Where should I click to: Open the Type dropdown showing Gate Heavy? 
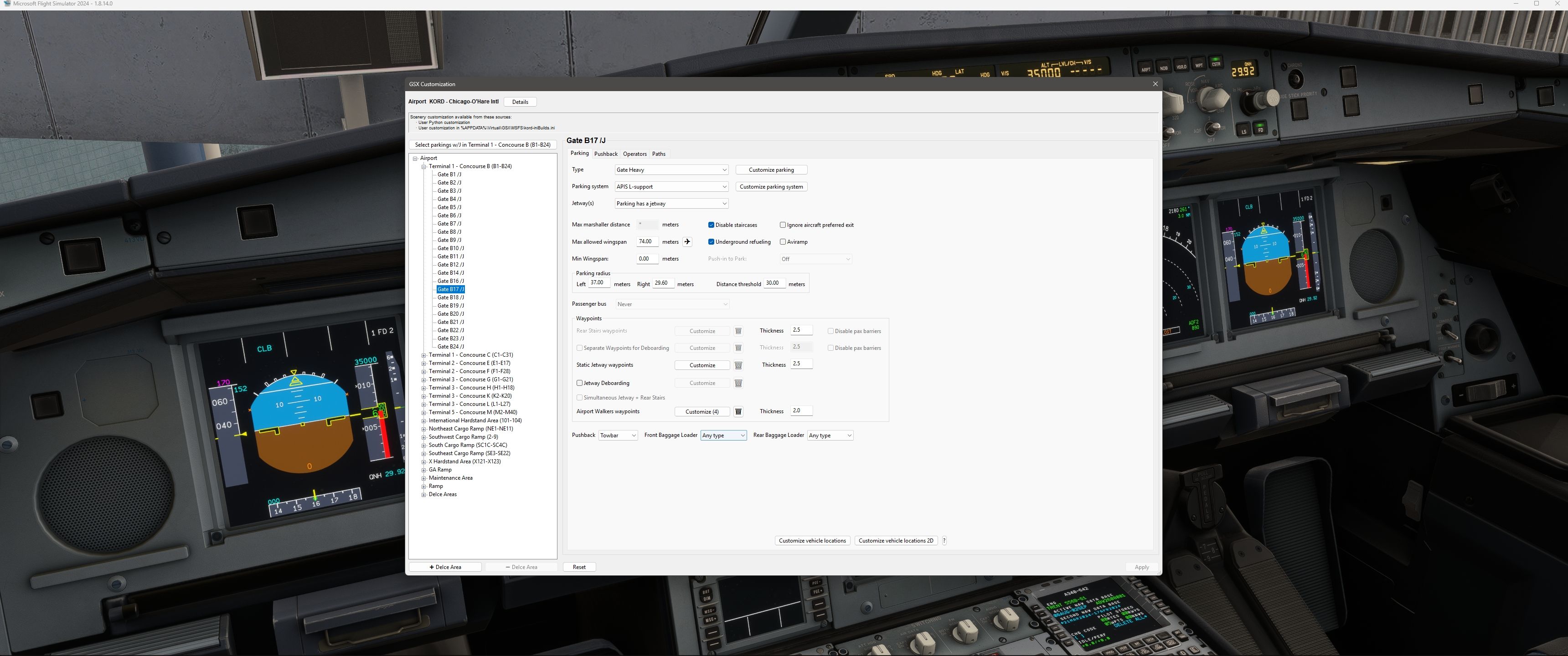tap(671, 170)
